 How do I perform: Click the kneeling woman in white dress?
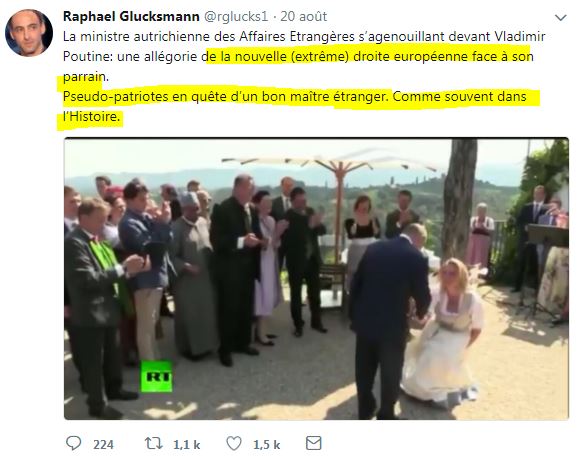(443, 331)
